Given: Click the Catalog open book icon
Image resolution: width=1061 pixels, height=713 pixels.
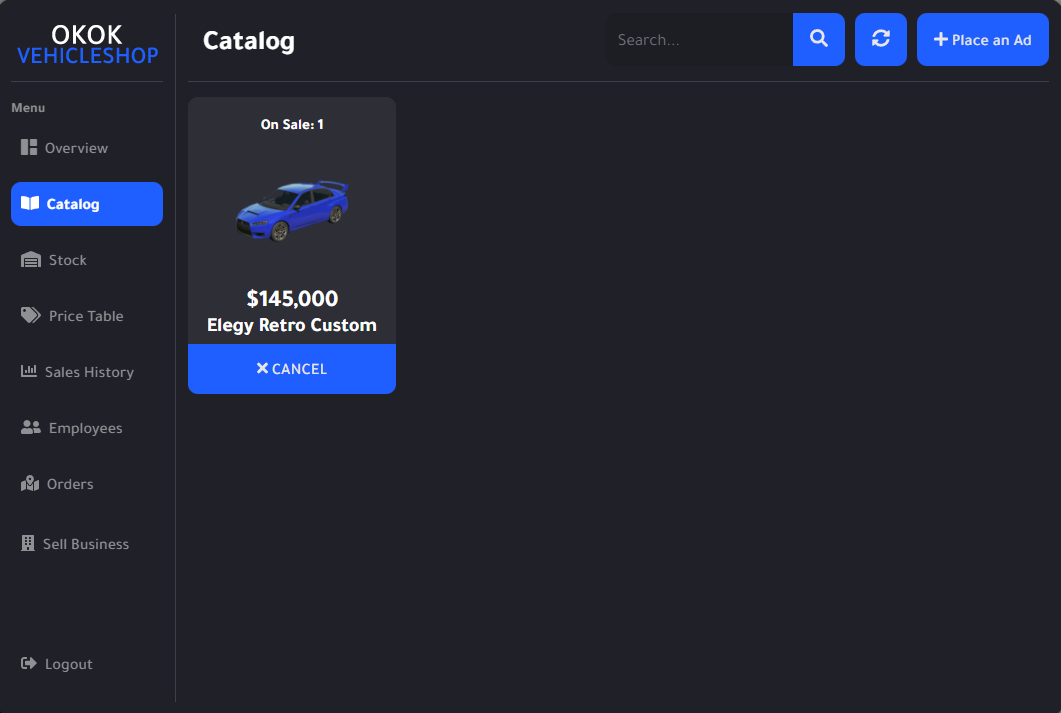Looking at the screenshot, I should (x=30, y=204).
